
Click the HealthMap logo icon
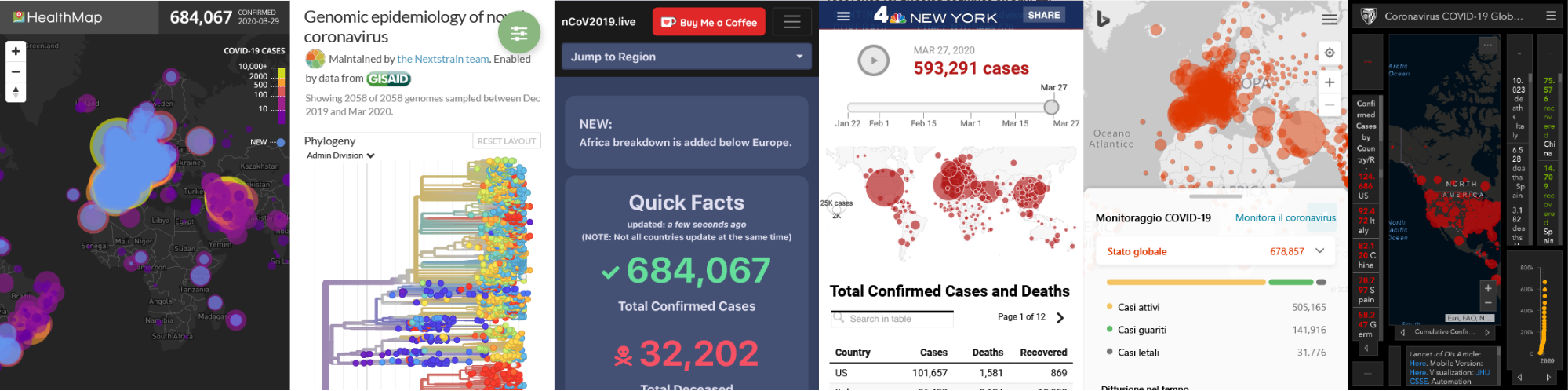pyautogui.click(x=19, y=16)
